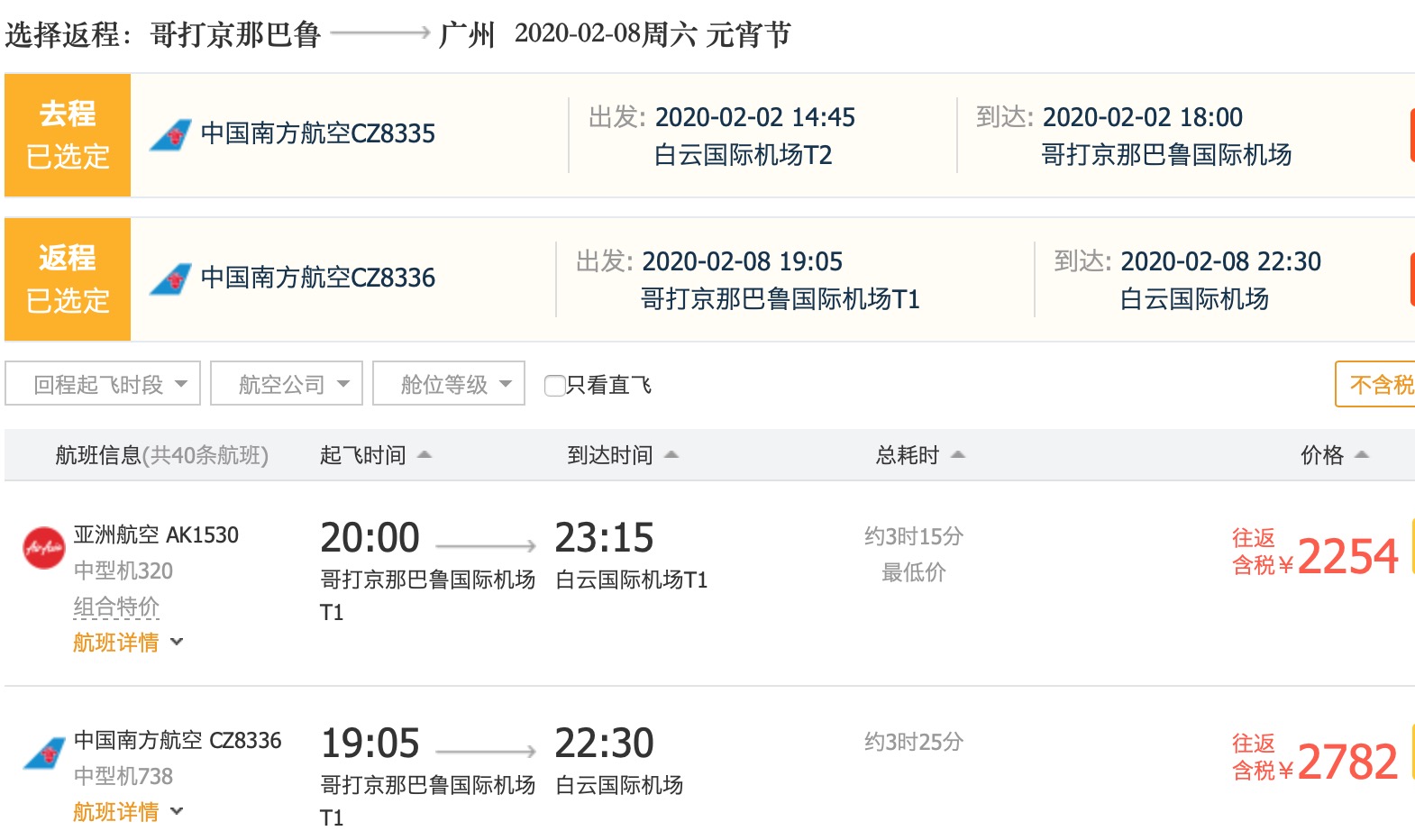The height and width of the screenshot is (840, 1415).
Task: Expand 航班详情 for AirAsia AK1530
Action: point(127,643)
